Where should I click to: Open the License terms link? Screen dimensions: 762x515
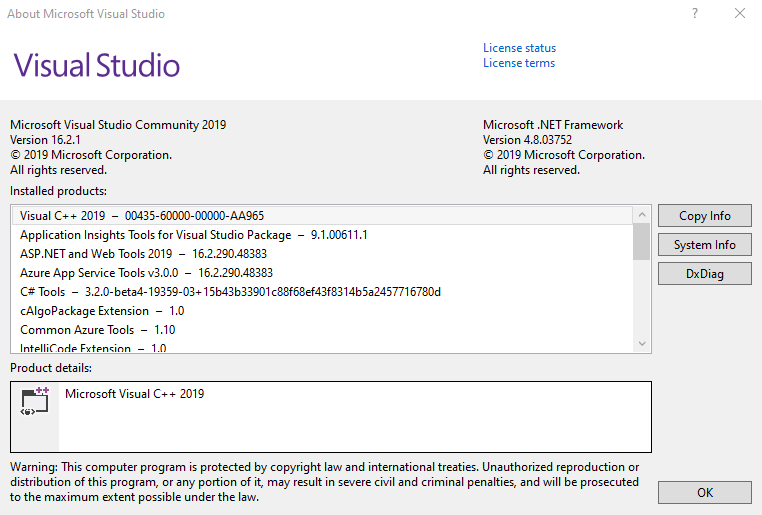[x=519, y=63]
